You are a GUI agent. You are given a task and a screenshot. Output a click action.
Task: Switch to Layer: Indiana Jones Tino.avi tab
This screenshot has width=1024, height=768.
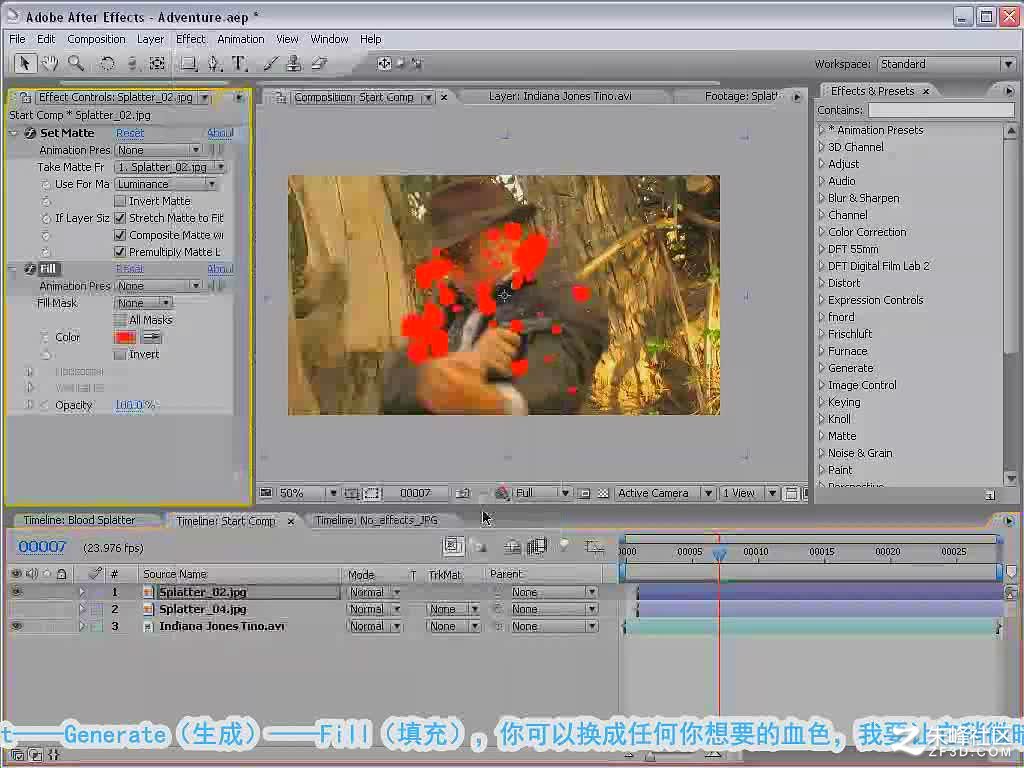click(x=560, y=96)
